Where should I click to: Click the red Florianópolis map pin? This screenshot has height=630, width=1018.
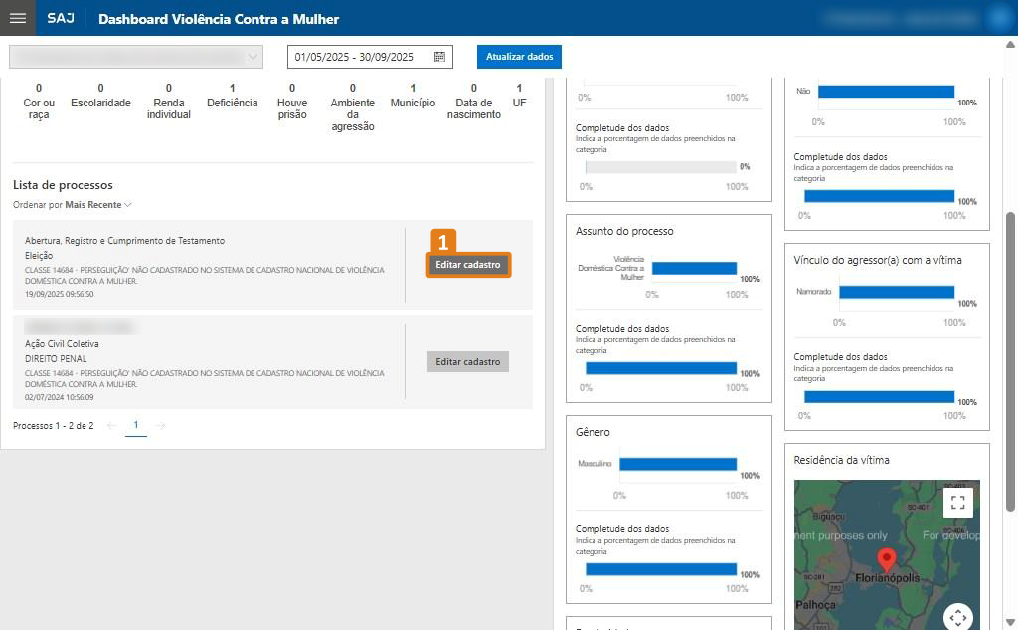point(884,559)
